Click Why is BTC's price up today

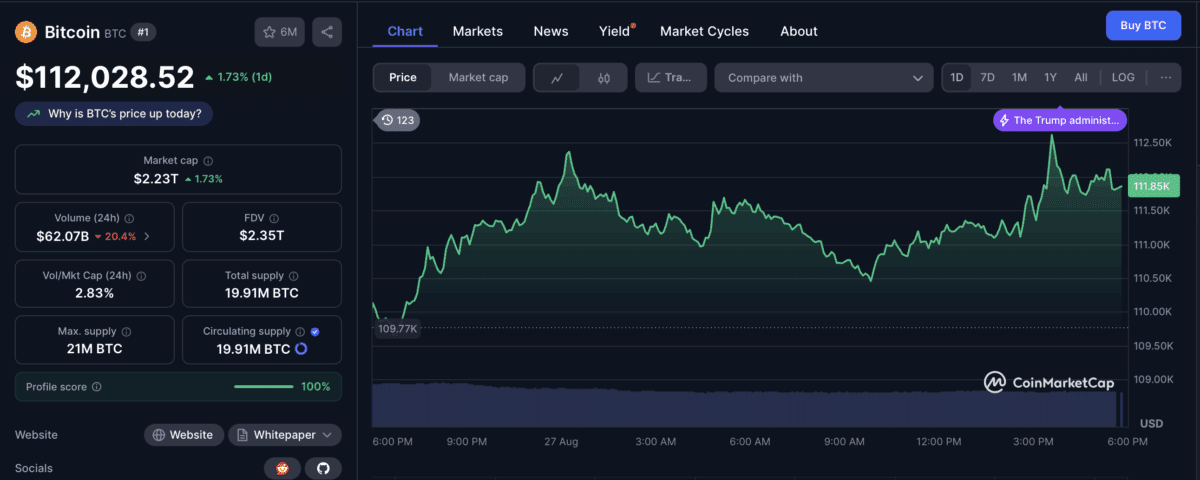[x=114, y=114]
